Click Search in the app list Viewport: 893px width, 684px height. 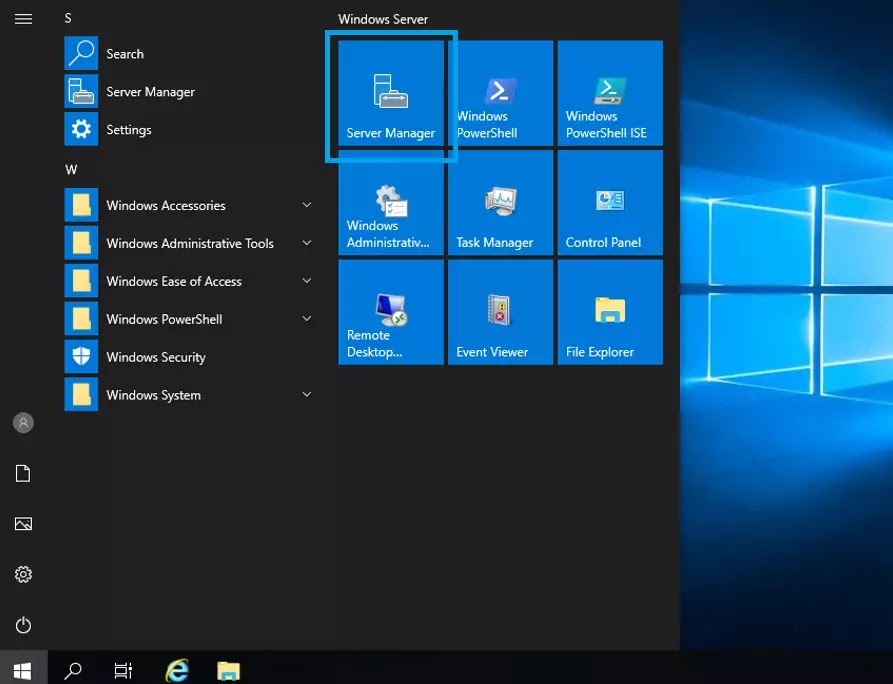(191, 54)
